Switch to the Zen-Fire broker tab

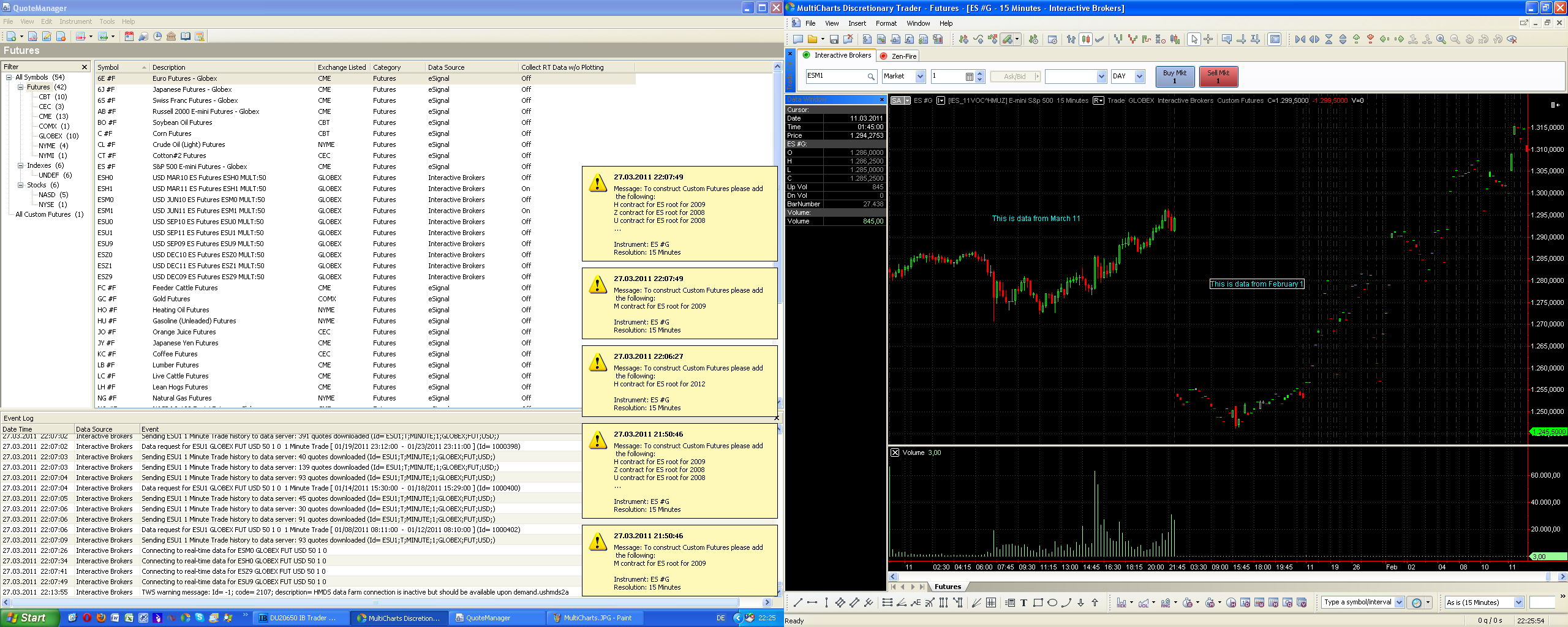tap(899, 56)
